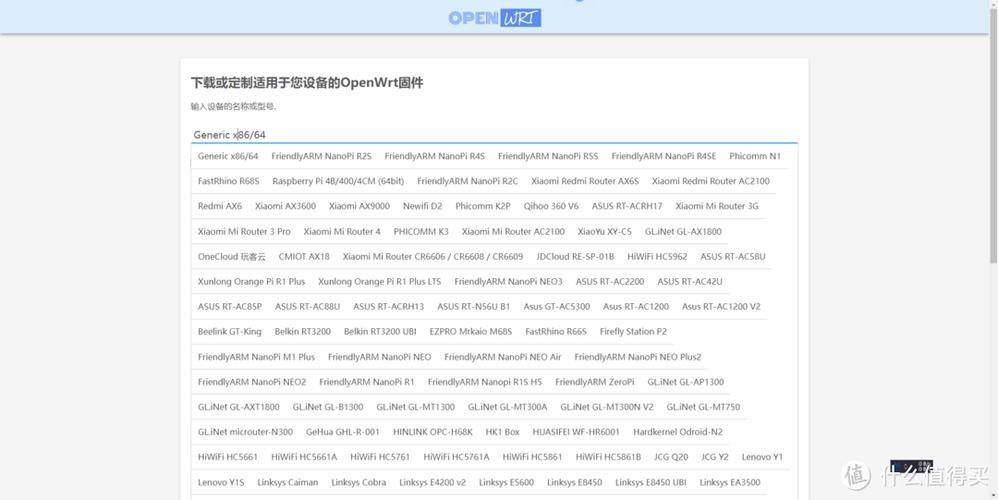Select FastRhino R68S device
The width and height of the screenshot is (998, 500).
pos(228,181)
